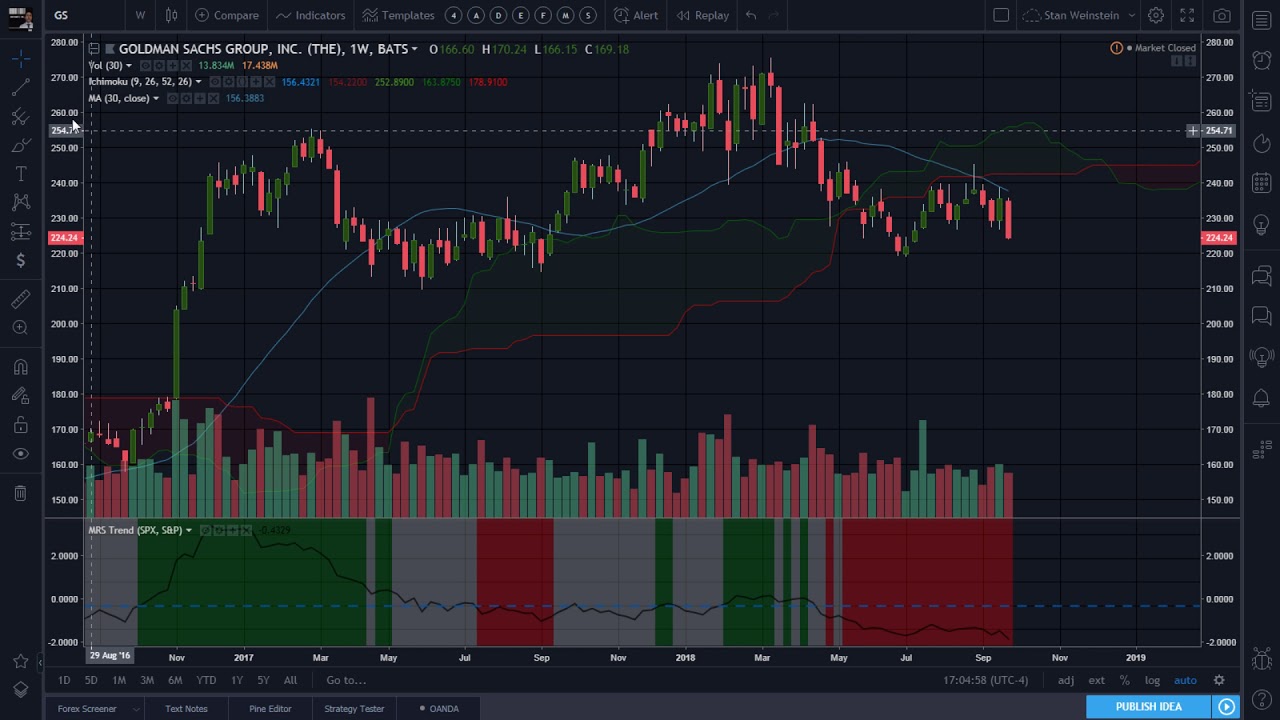1280x720 pixels.
Task: Toggle adj price adjustment
Action: tap(1066, 681)
